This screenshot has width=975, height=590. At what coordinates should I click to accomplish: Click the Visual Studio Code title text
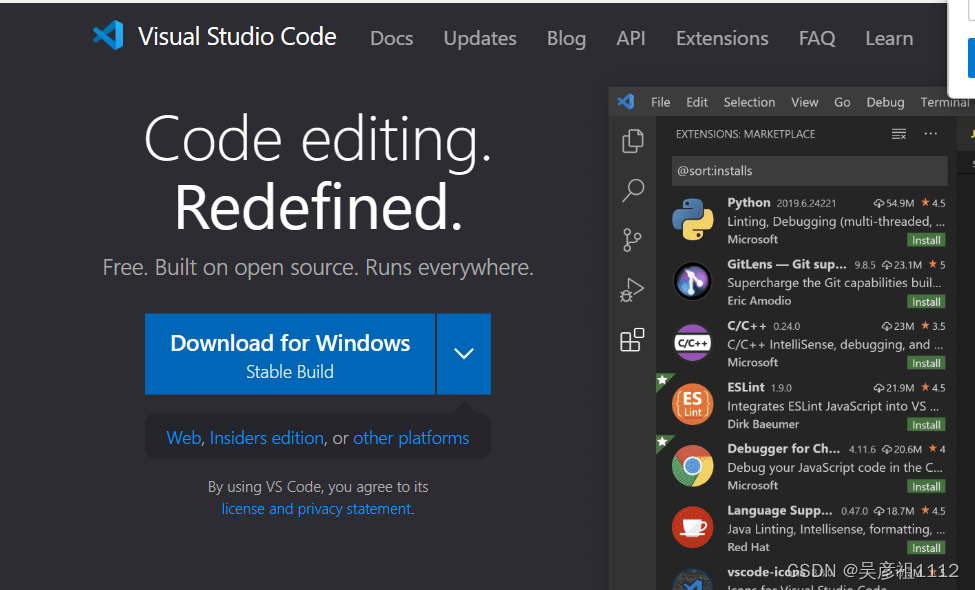[x=237, y=36]
